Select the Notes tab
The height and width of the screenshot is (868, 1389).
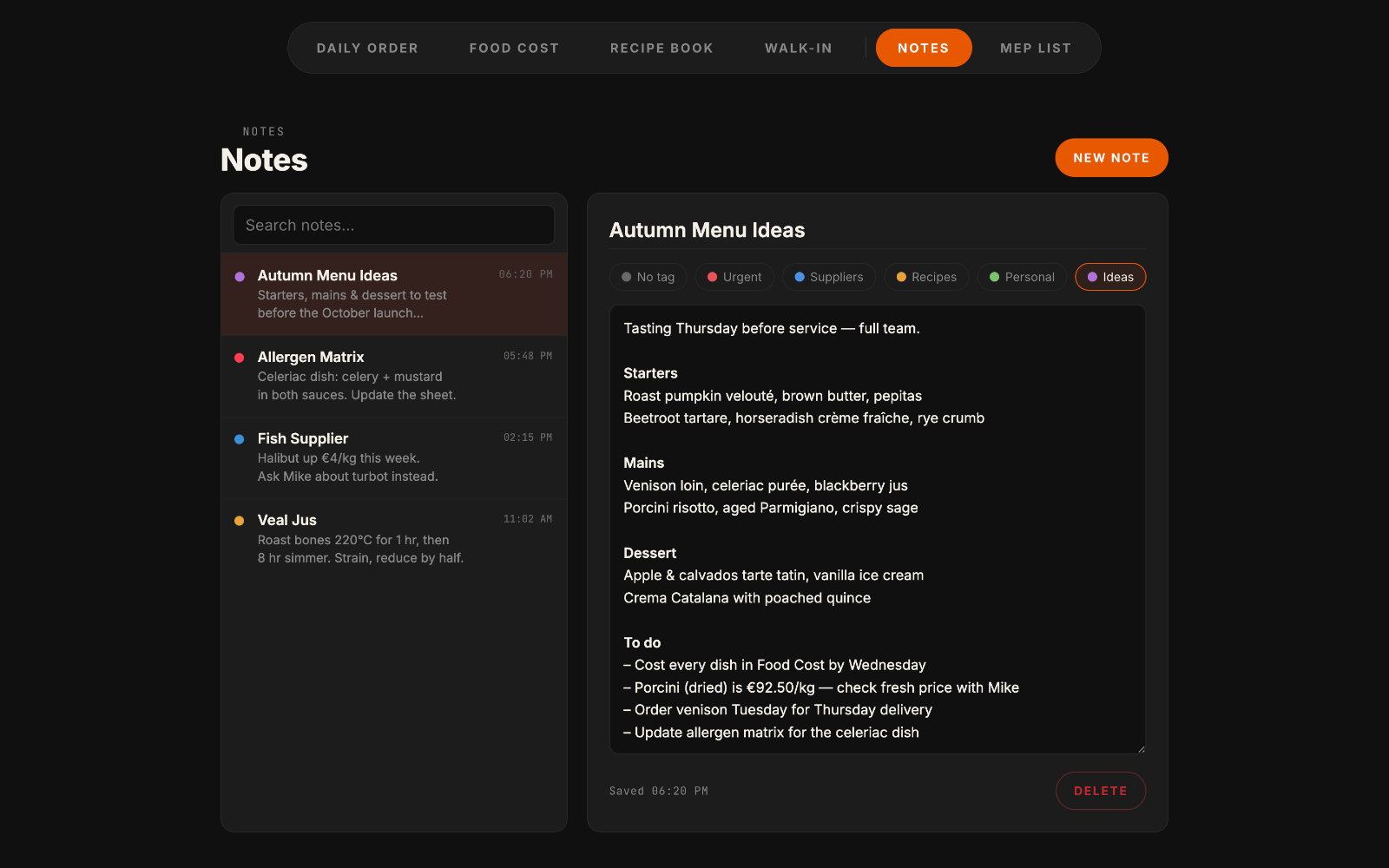pos(924,48)
